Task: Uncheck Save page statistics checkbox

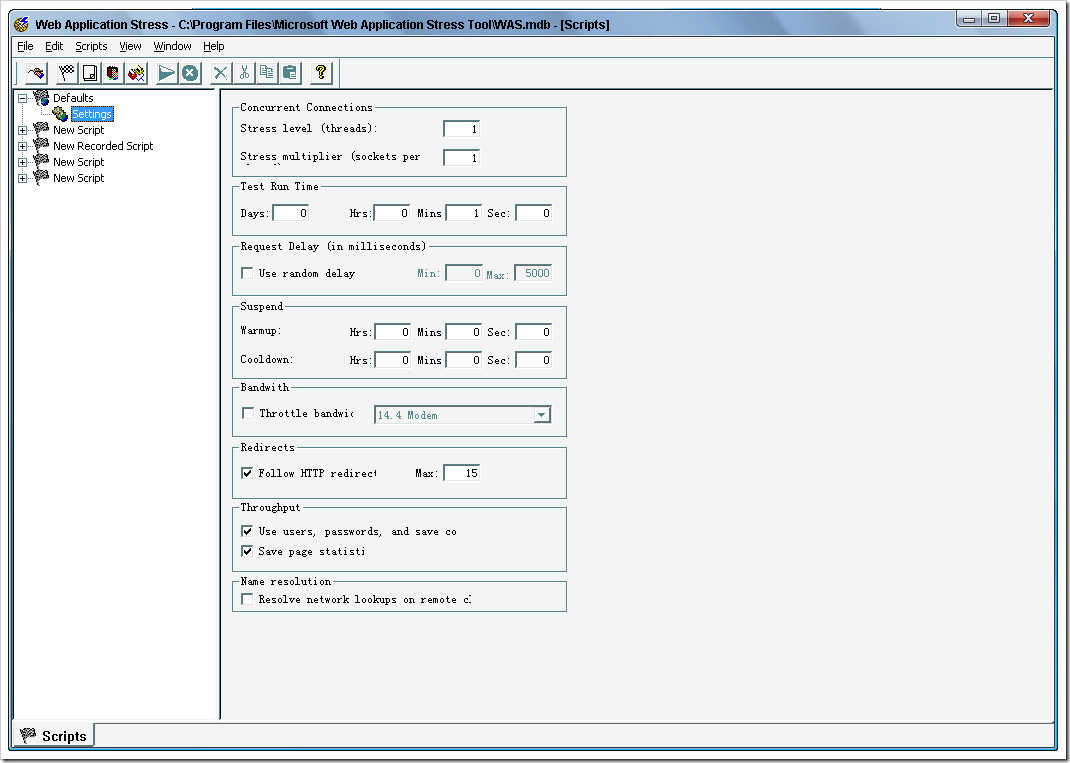Action: click(247, 551)
